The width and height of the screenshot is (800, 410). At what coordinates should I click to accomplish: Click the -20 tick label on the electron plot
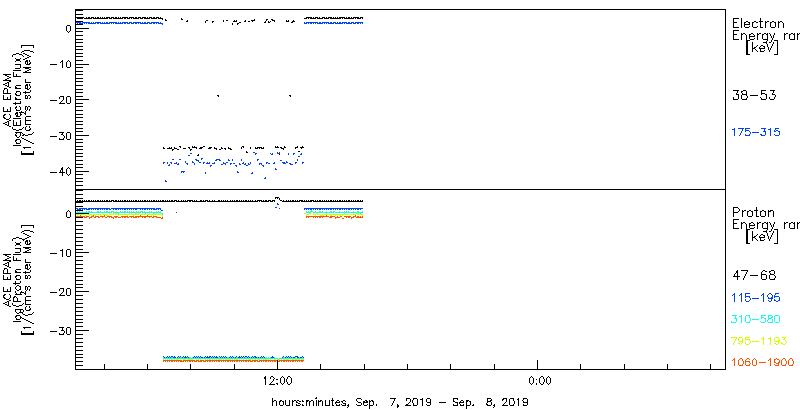tap(59, 99)
